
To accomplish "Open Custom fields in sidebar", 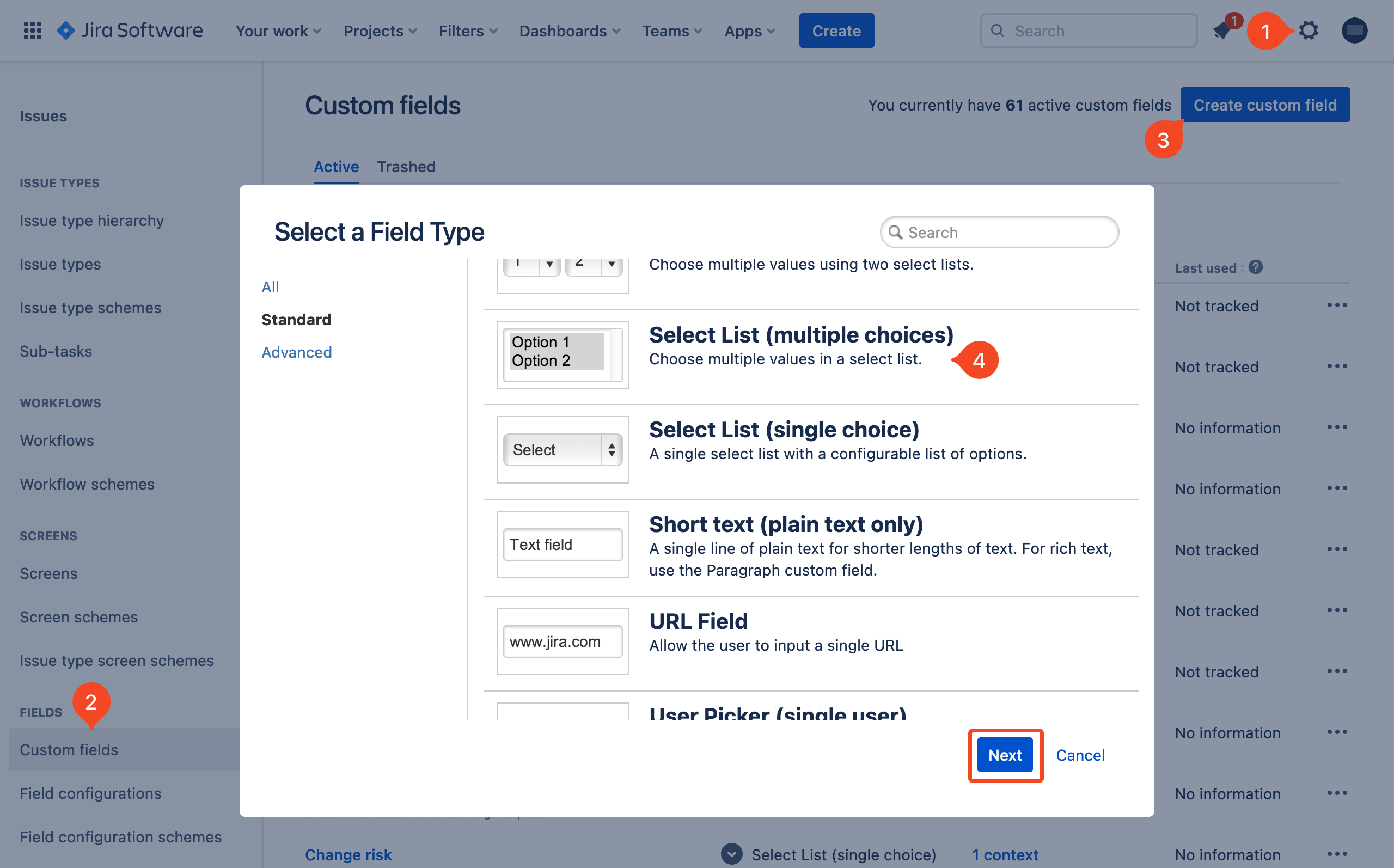I will point(124,750).
